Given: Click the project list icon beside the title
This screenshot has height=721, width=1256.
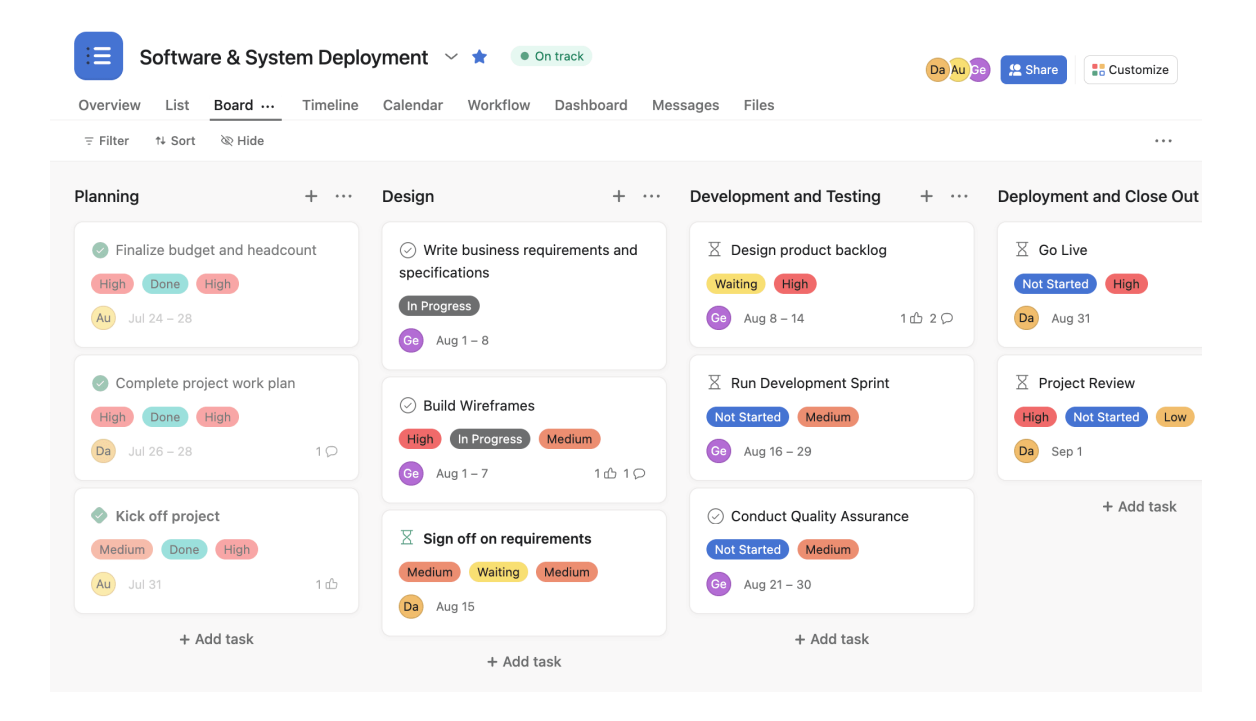Looking at the screenshot, I should (x=98, y=56).
